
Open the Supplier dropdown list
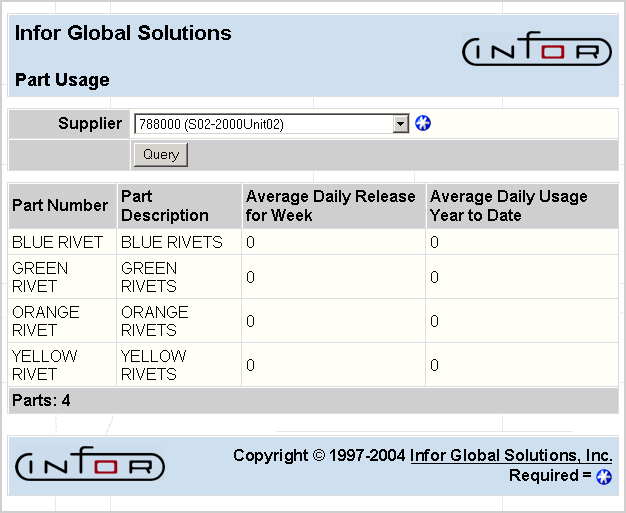point(401,124)
